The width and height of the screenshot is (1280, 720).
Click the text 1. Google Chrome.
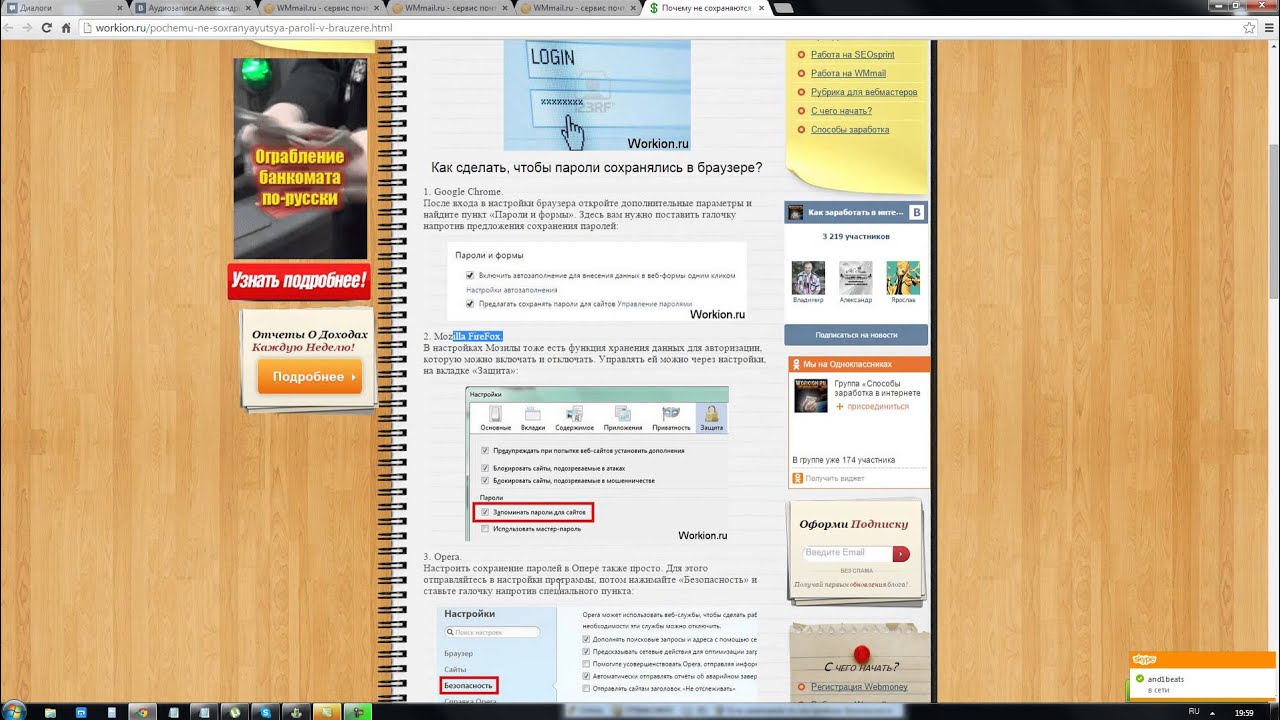click(463, 191)
